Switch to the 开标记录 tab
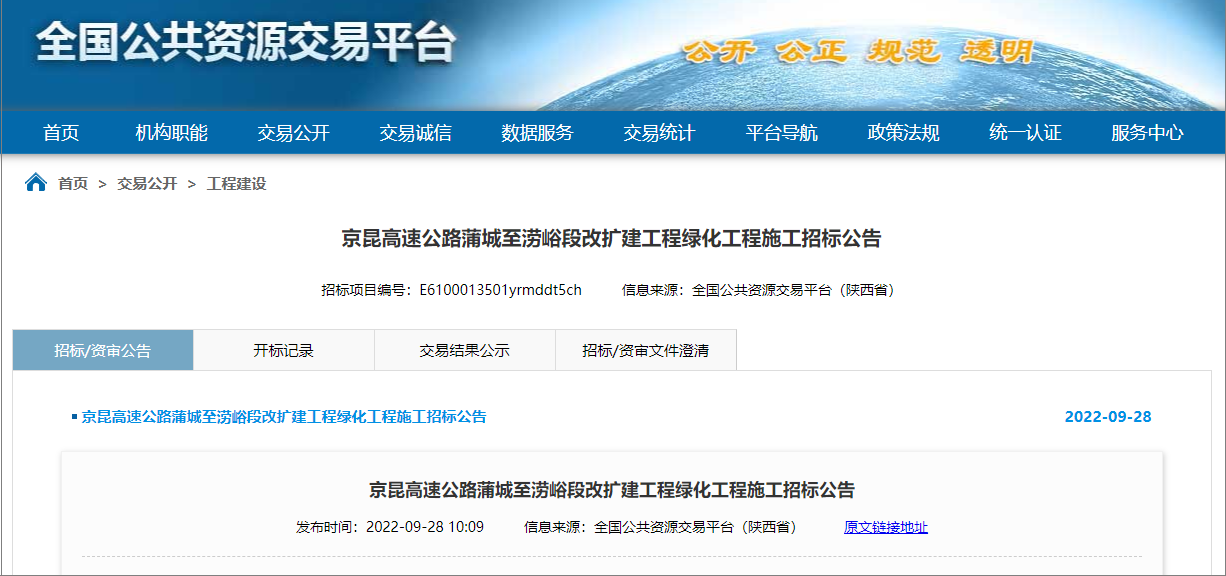Screen dimensions: 1226x576 click(x=284, y=351)
